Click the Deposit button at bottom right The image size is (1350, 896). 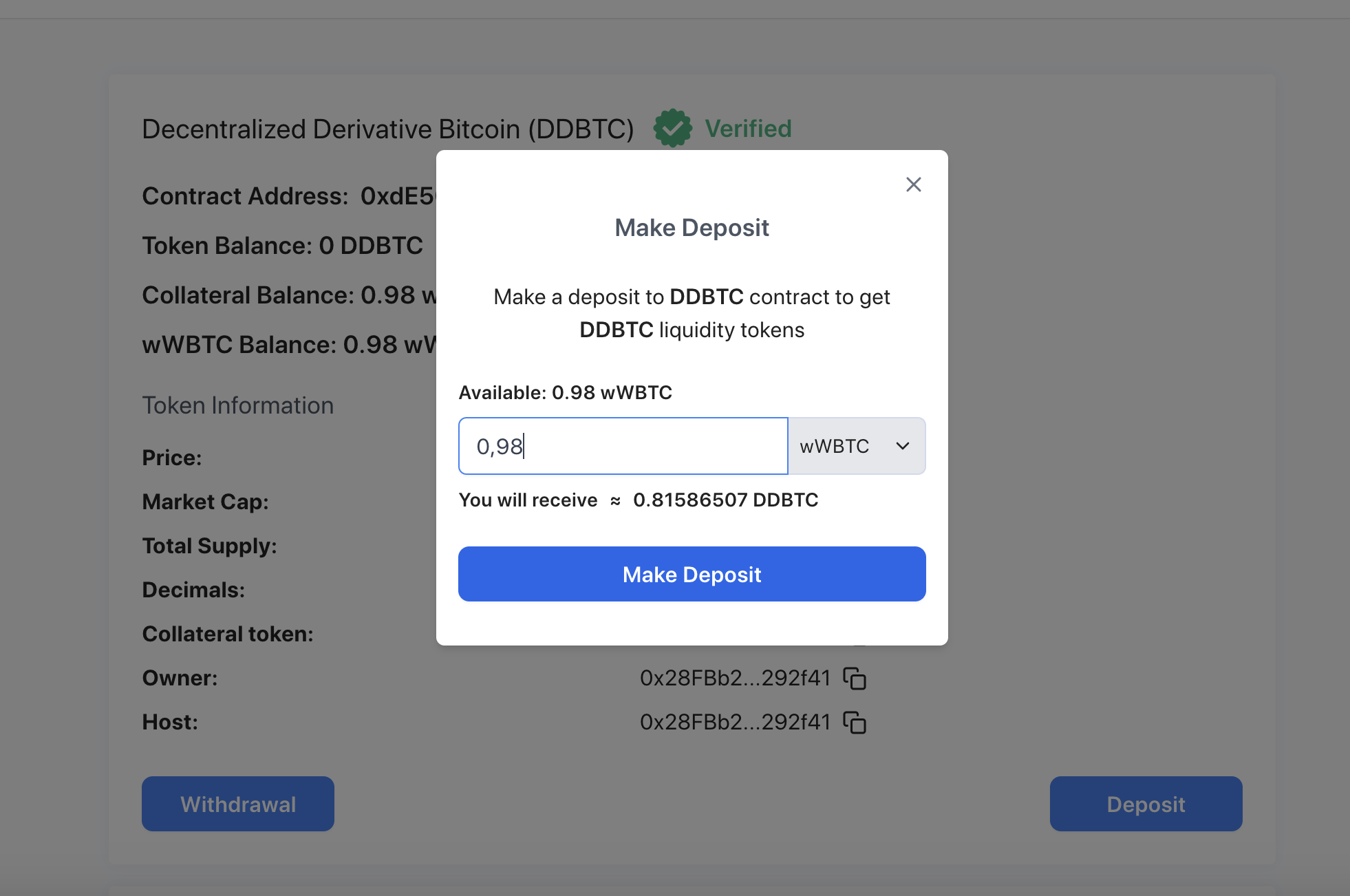tap(1146, 804)
